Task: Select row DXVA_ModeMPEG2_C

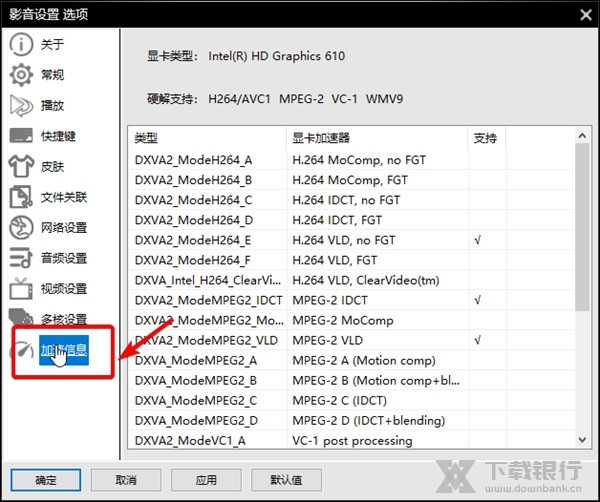Action: 351,400
